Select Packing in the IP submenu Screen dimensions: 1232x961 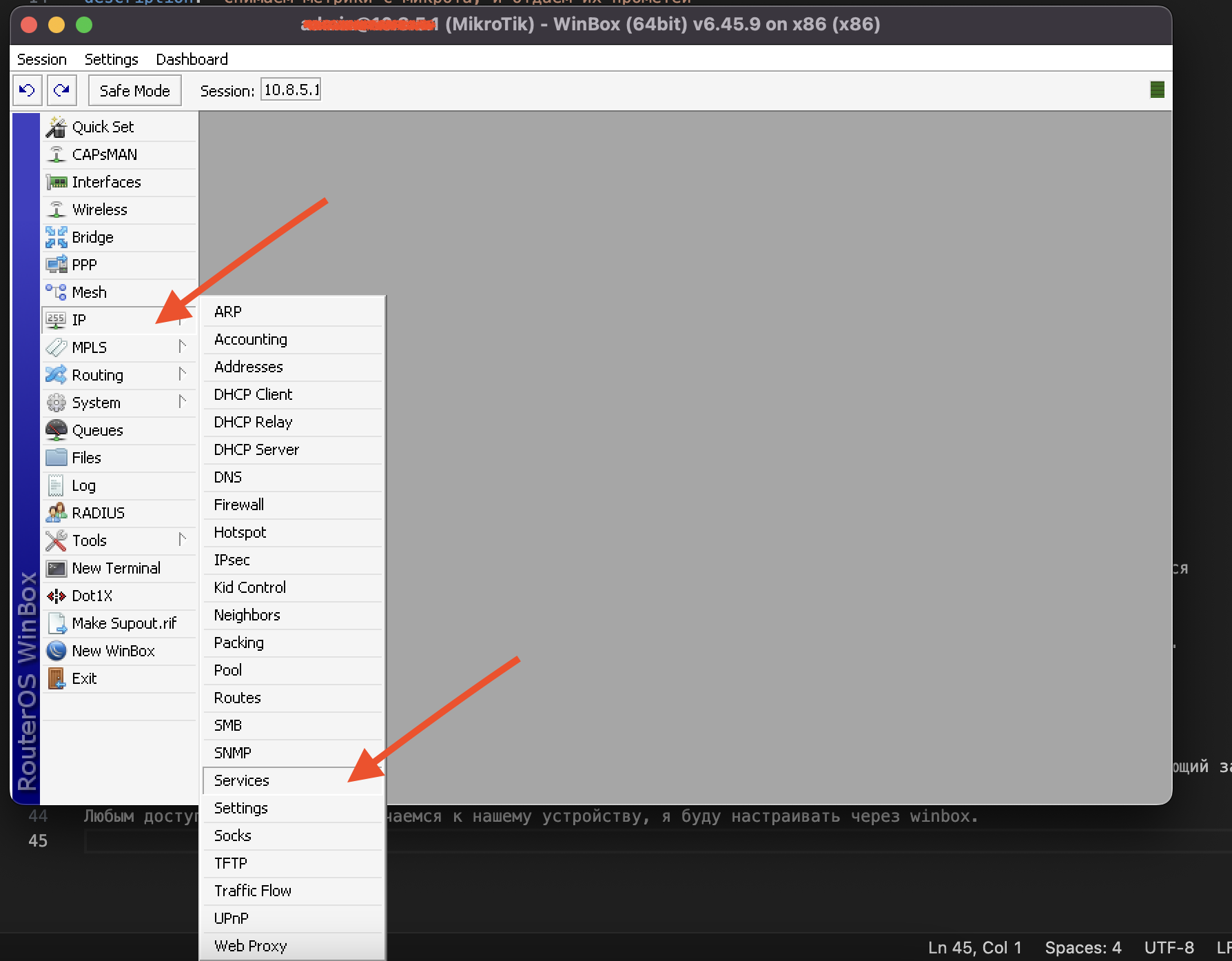pyautogui.click(x=293, y=643)
